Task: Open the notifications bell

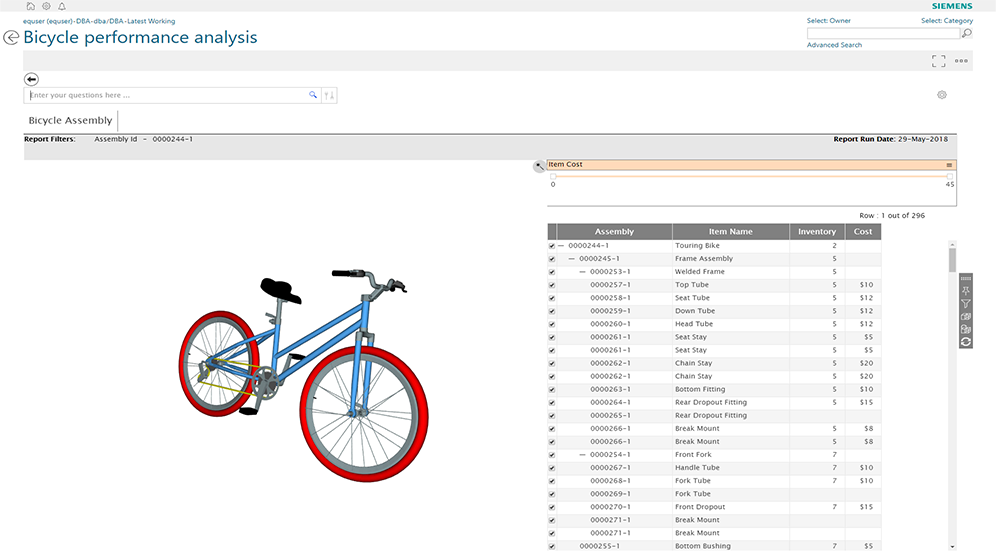Action: 62,6
